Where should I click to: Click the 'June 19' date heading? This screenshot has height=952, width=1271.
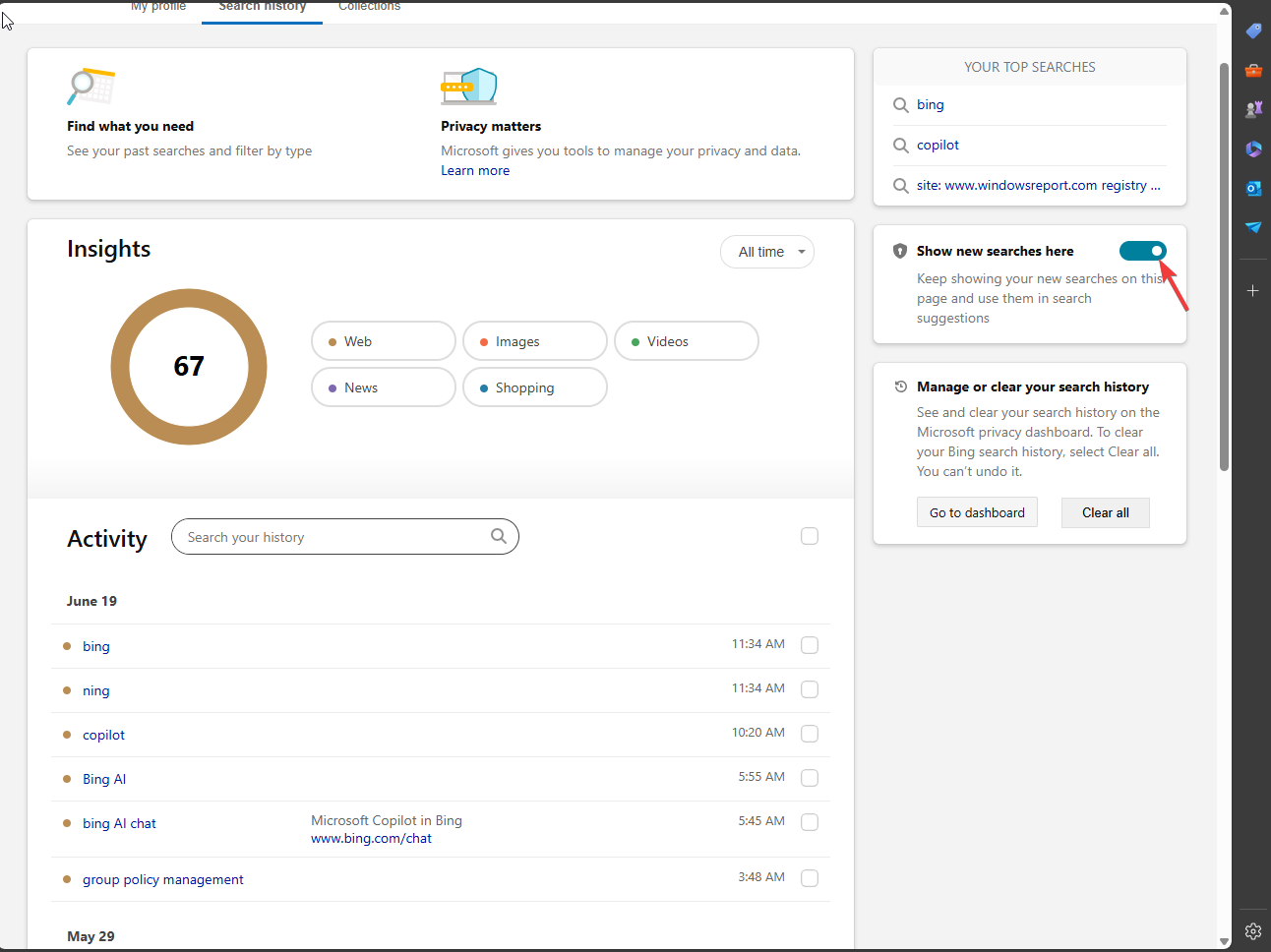pos(91,601)
